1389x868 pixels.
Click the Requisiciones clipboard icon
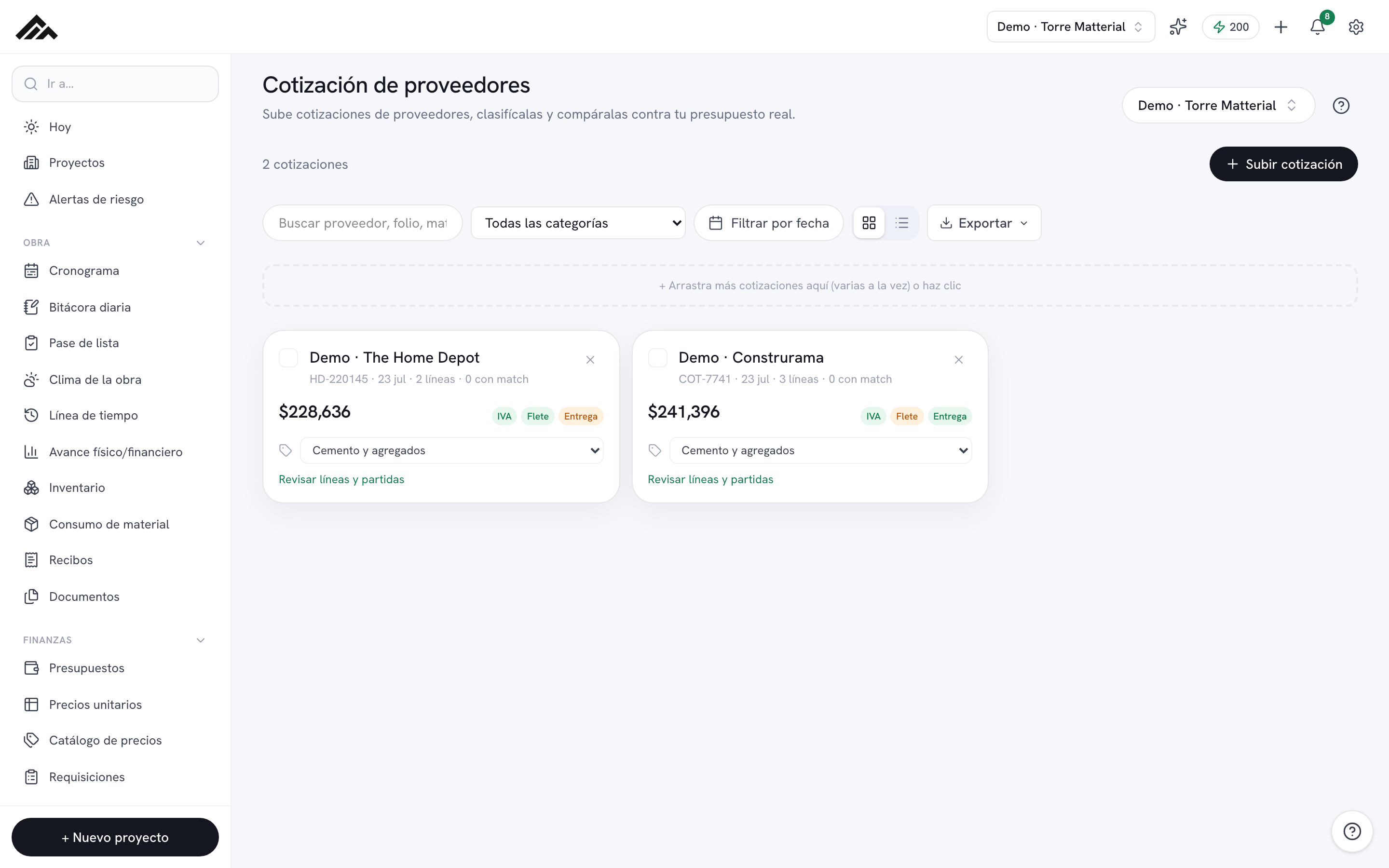(31, 777)
